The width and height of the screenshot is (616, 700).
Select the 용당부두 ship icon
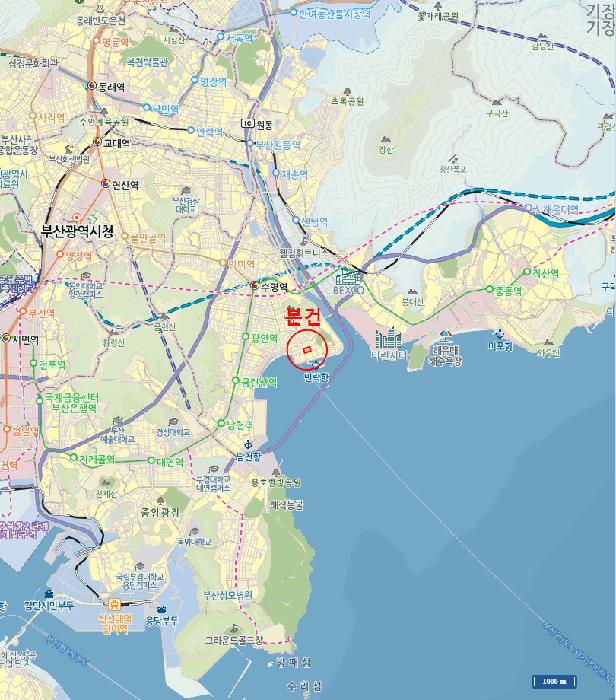[x=161, y=610]
